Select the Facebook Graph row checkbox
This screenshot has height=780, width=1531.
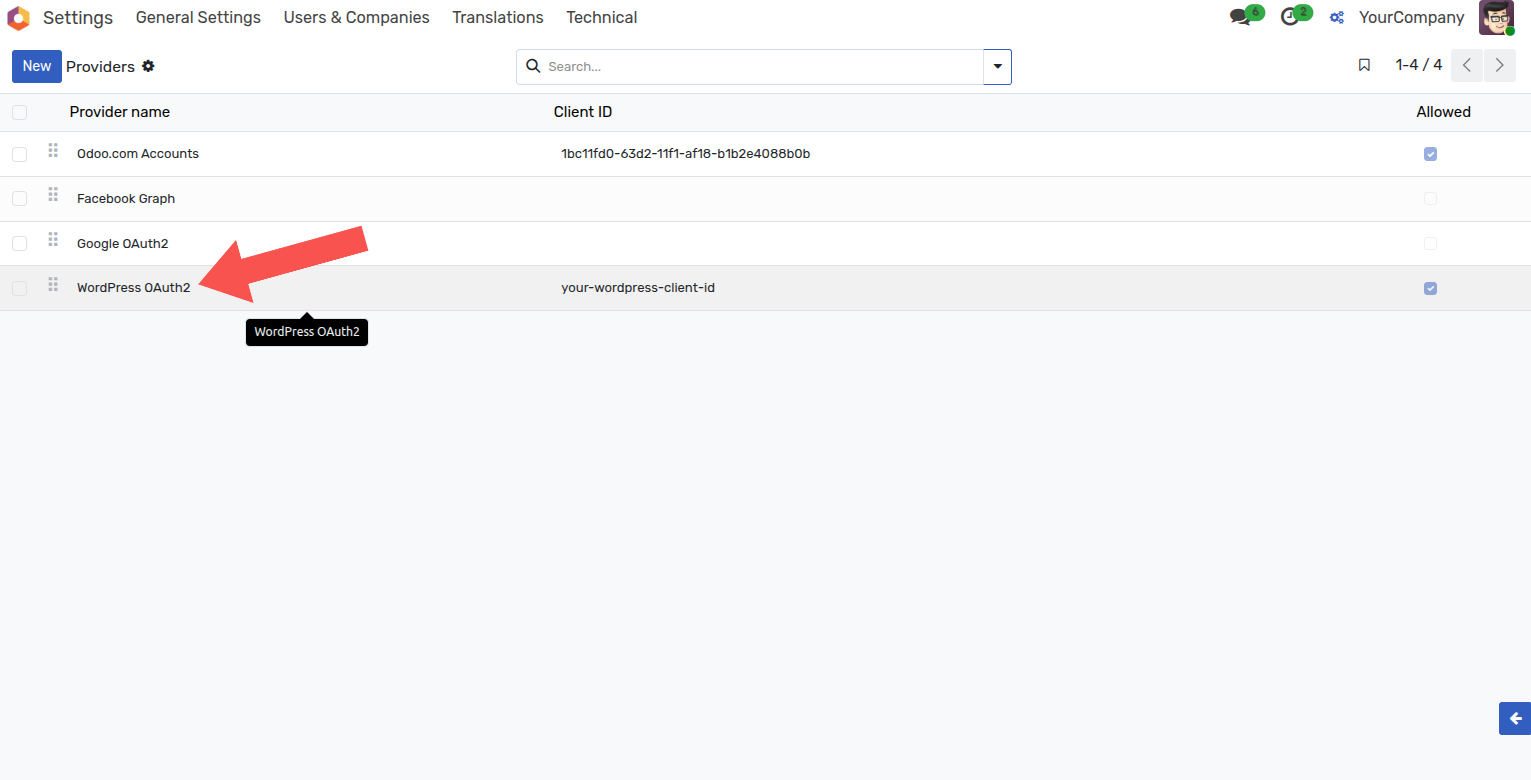pyautogui.click(x=20, y=199)
